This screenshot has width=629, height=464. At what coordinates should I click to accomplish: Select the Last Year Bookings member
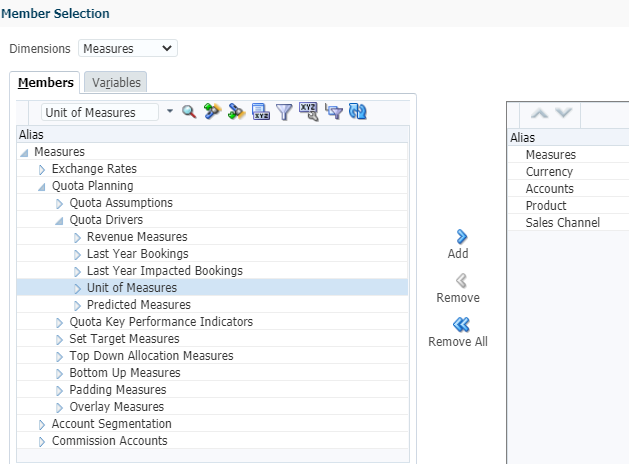(x=138, y=254)
